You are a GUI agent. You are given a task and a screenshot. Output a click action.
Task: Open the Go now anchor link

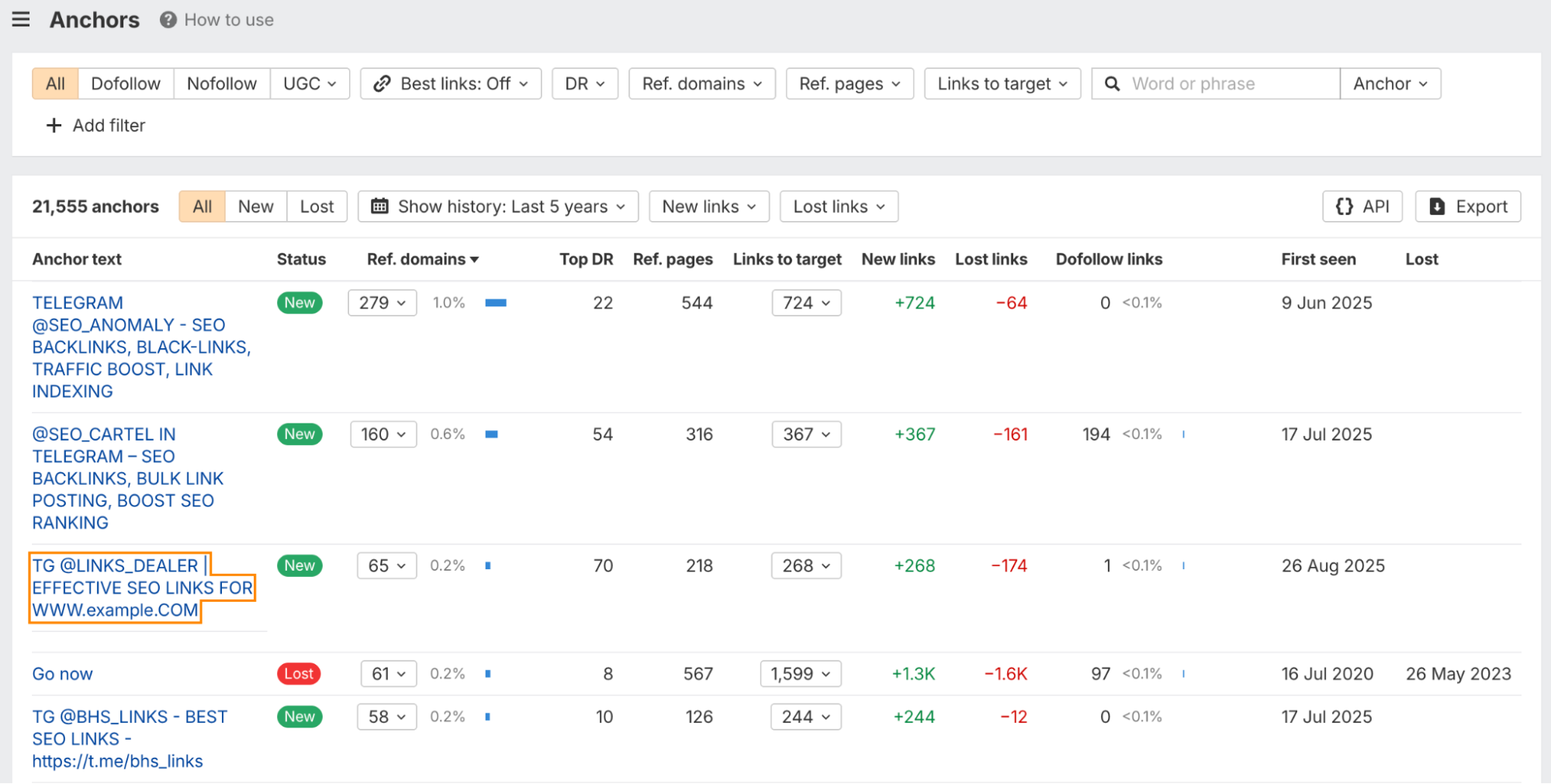coord(62,674)
